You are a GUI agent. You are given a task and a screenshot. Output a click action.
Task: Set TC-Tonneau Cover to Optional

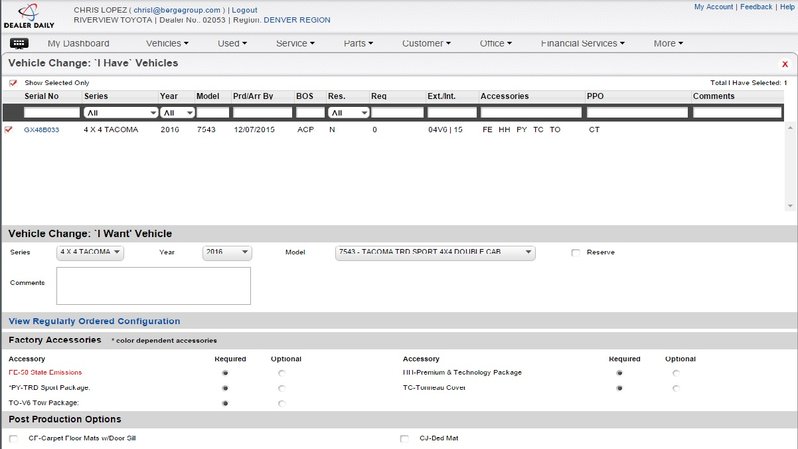click(676, 388)
